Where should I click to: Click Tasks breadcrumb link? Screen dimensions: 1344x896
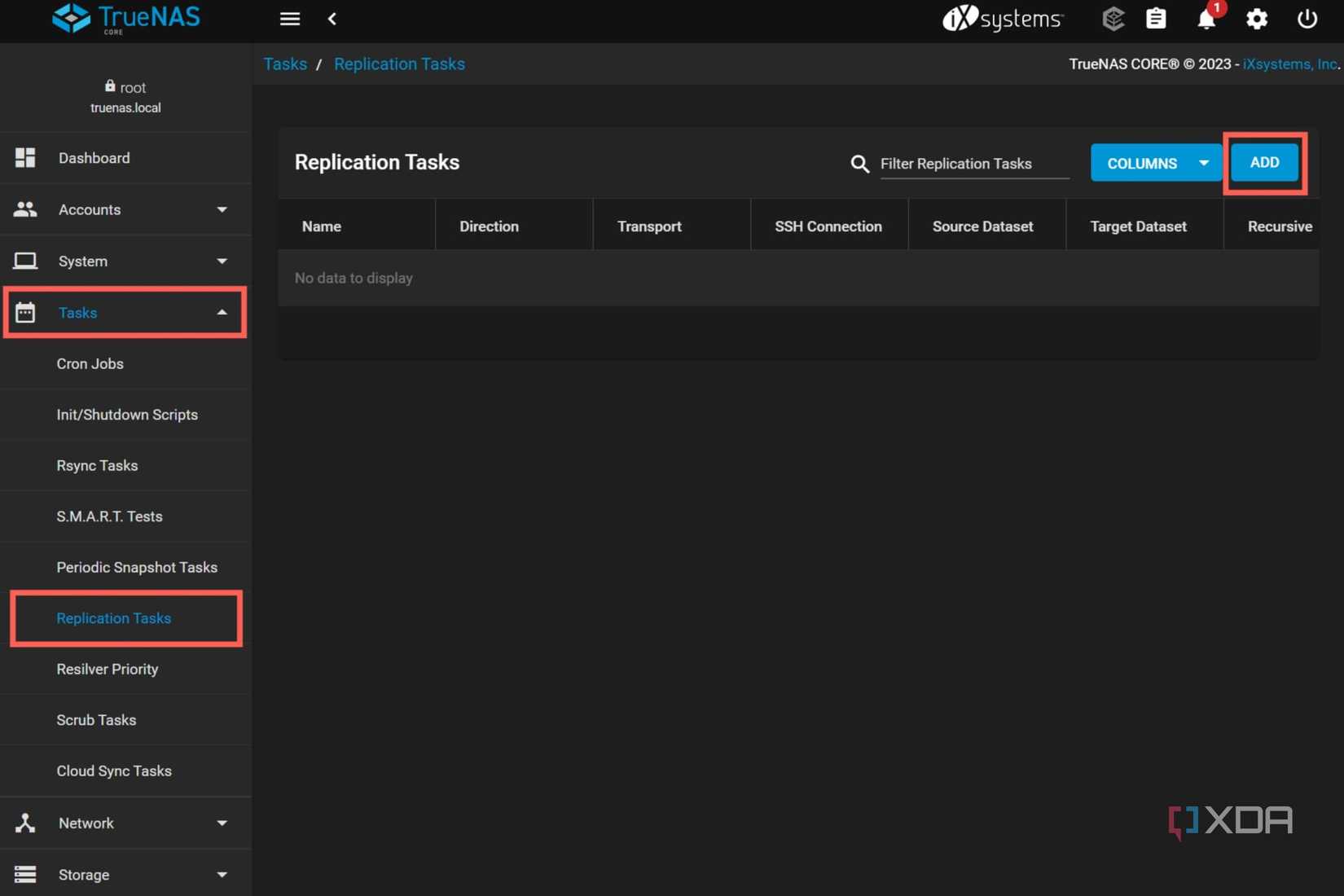285,64
